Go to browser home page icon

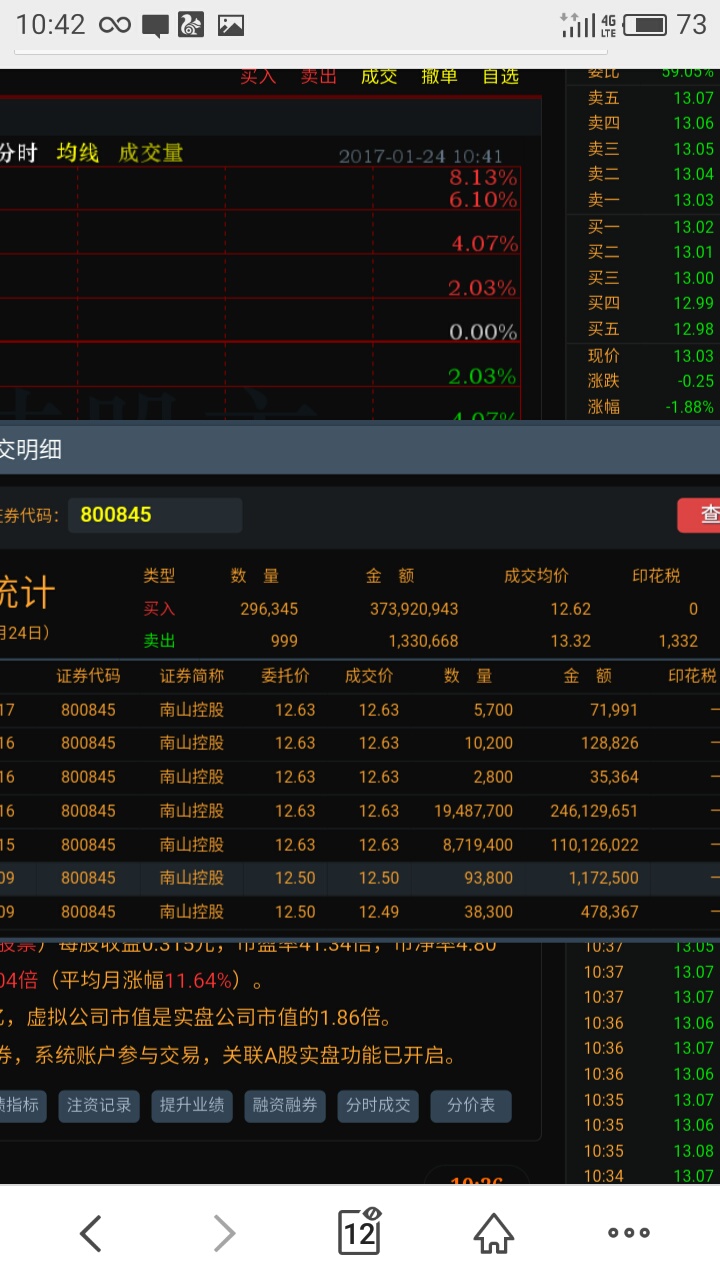(494, 1233)
